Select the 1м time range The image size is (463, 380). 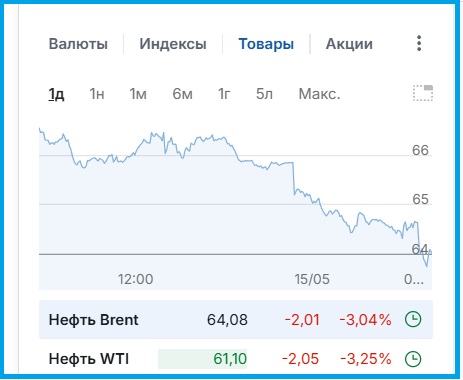[138, 94]
